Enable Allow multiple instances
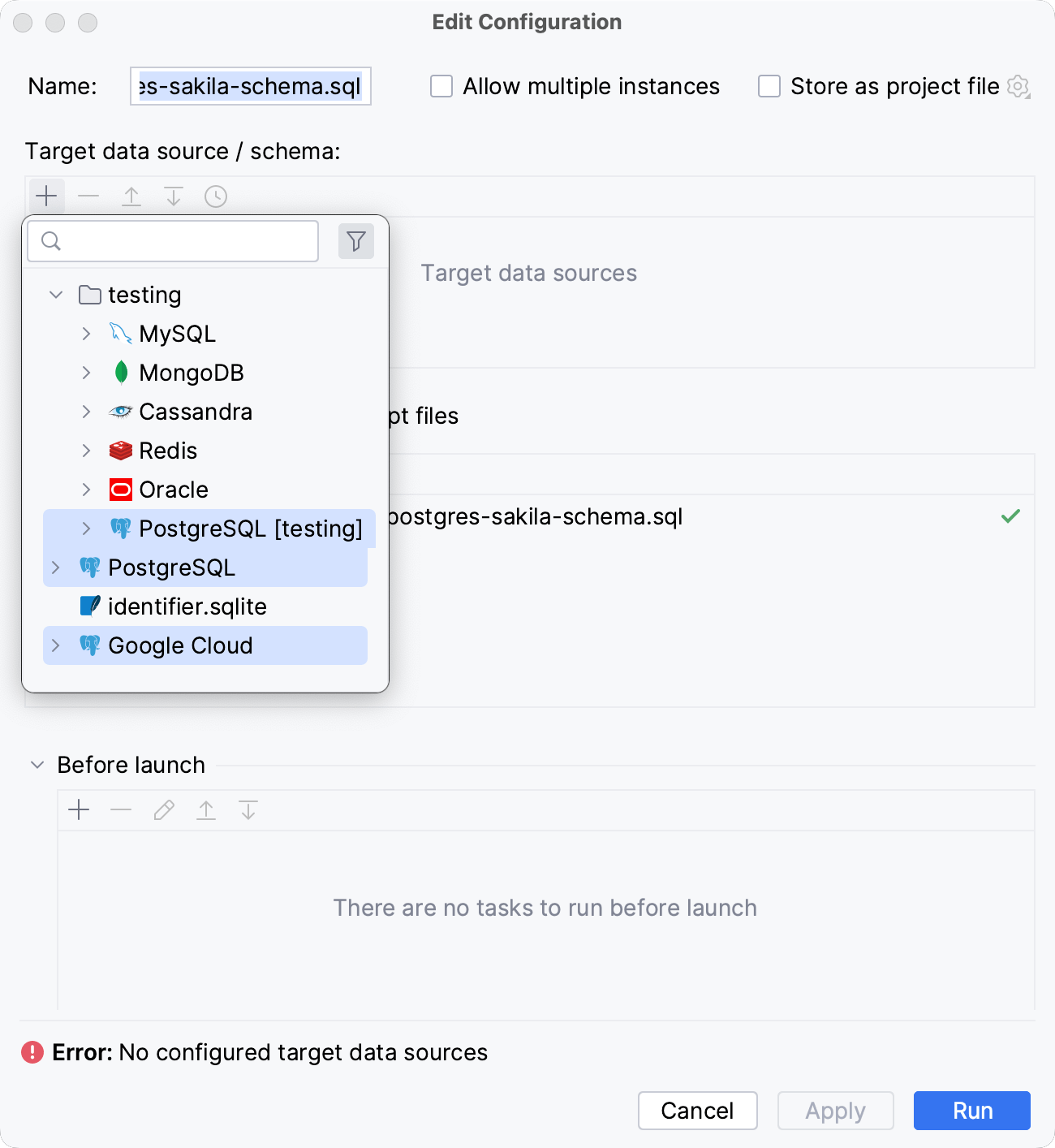This screenshot has width=1055, height=1148. pyautogui.click(x=441, y=85)
